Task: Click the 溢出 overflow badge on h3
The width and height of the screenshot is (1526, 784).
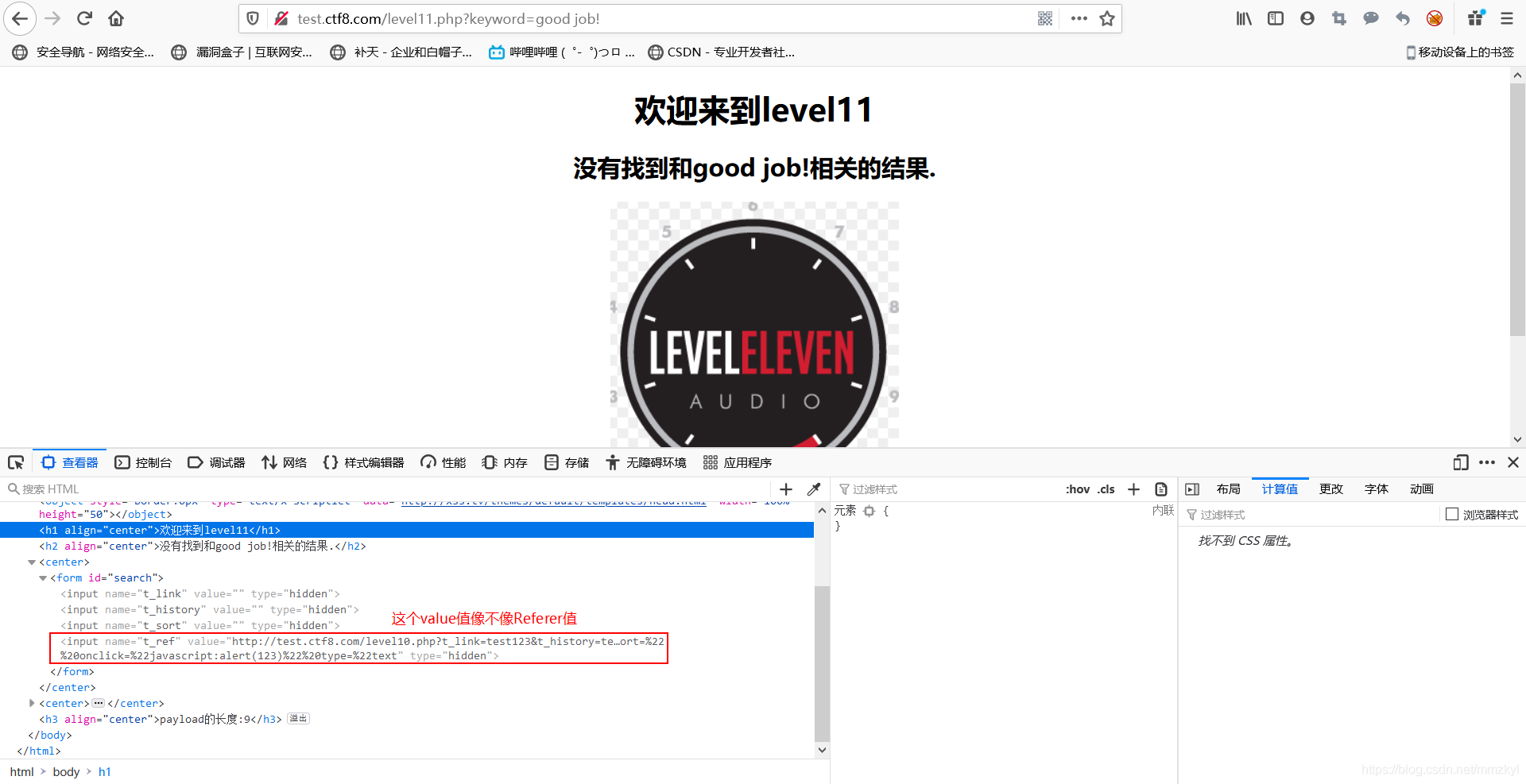Action: (x=298, y=719)
